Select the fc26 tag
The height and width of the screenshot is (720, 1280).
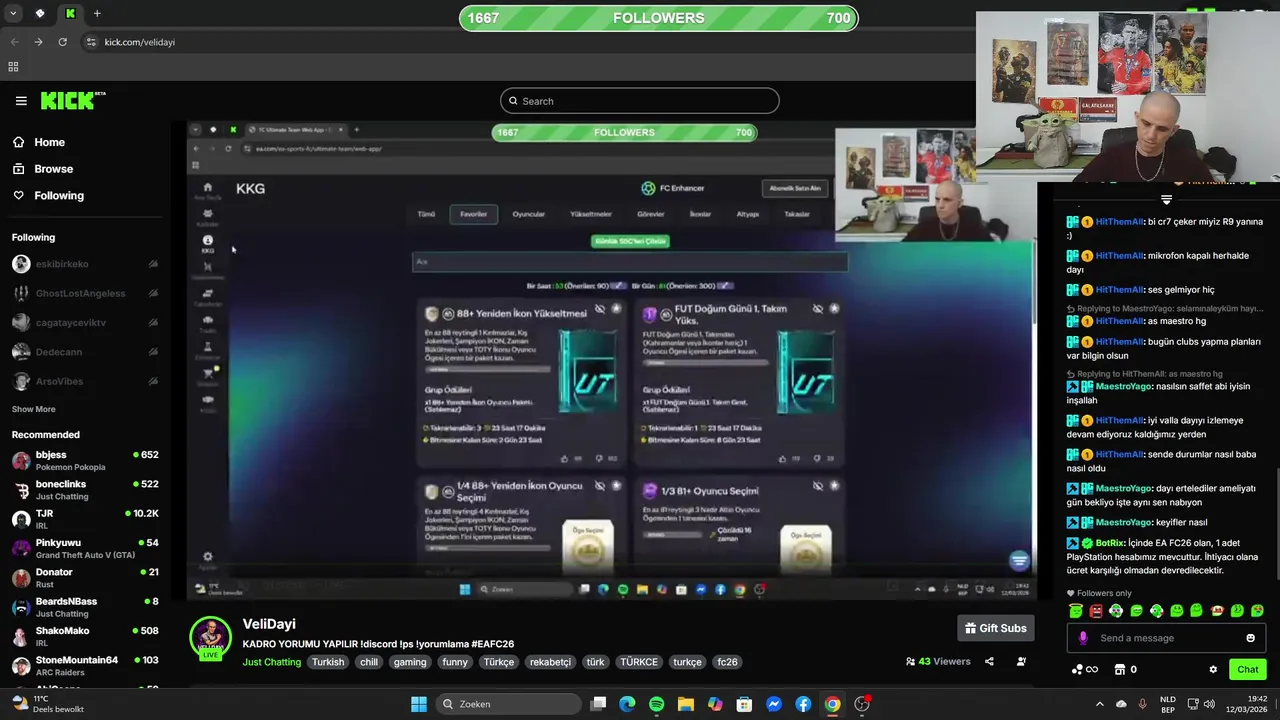pos(727,662)
